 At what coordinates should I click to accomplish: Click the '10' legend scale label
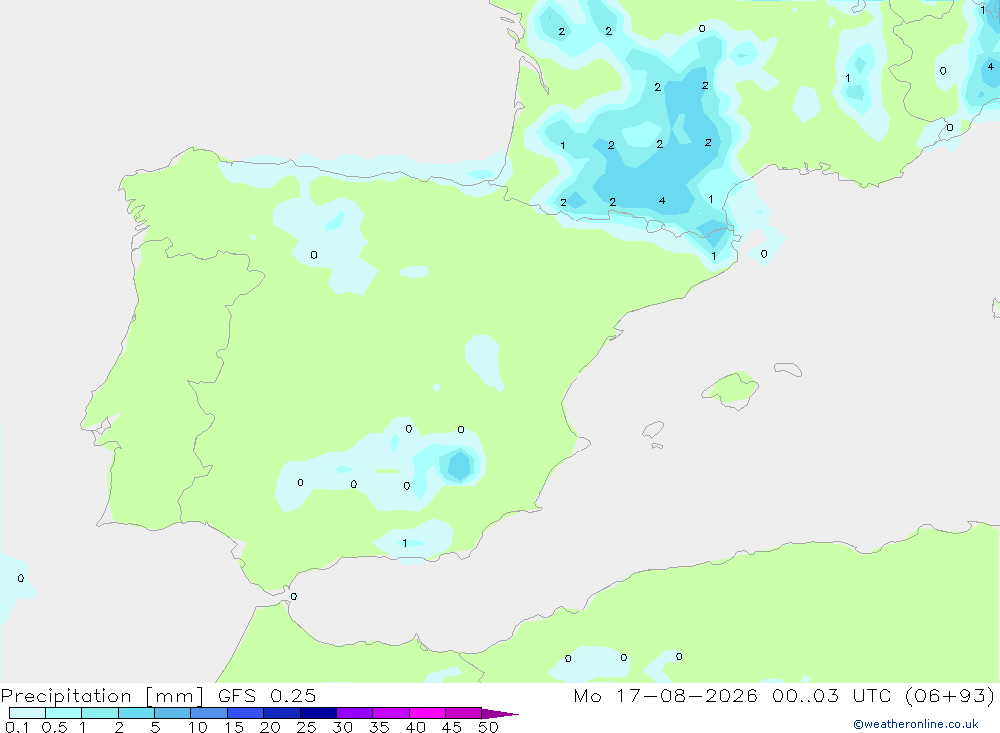click(198, 727)
